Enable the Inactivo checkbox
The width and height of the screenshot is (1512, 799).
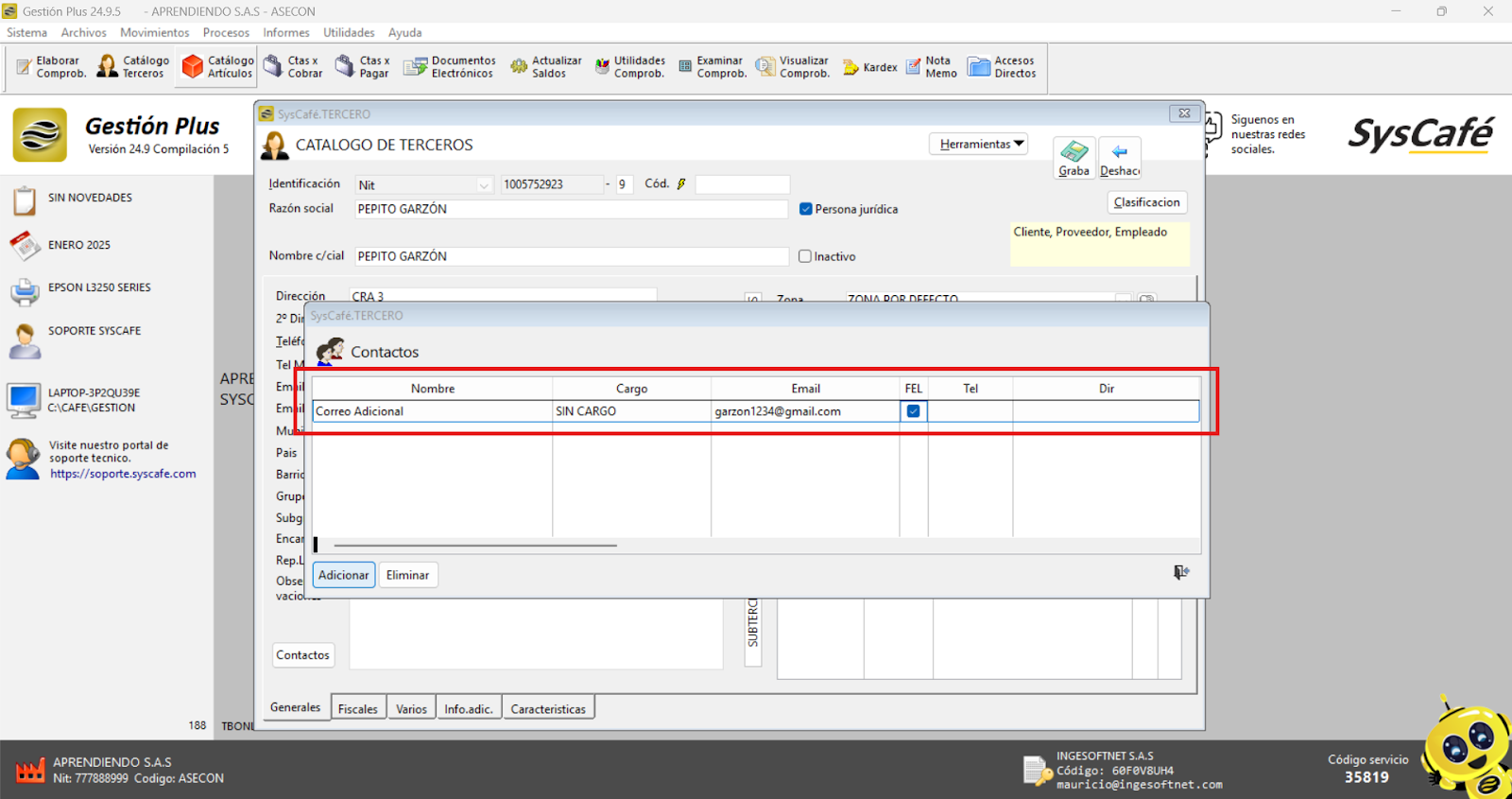point(805,256)
